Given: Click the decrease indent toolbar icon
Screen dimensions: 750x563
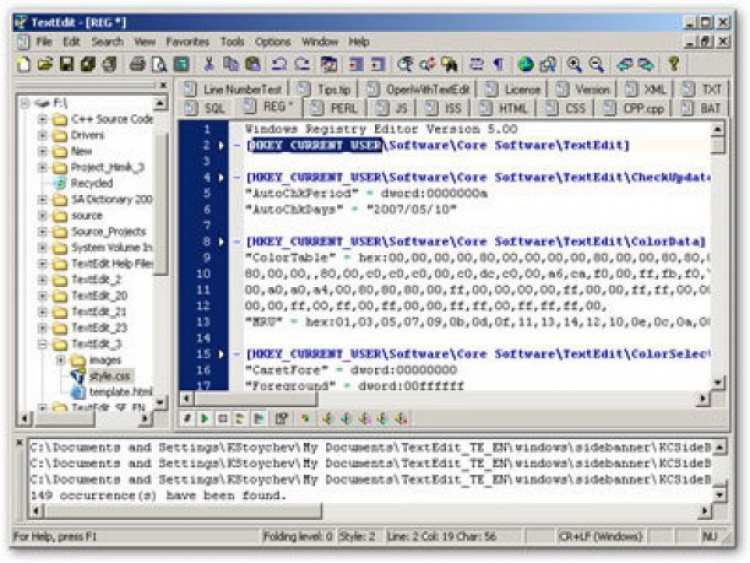Looking at the screenshot, I should click(x=378, y=64).
